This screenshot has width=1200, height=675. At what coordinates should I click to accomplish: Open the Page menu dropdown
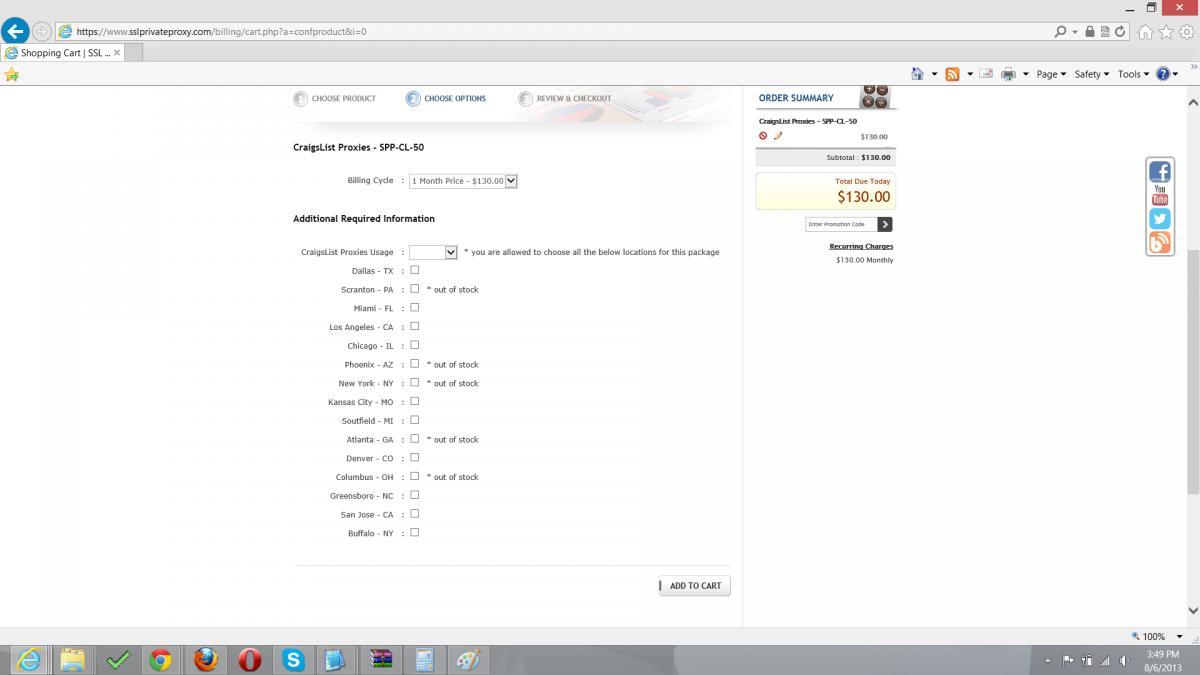1051,74
